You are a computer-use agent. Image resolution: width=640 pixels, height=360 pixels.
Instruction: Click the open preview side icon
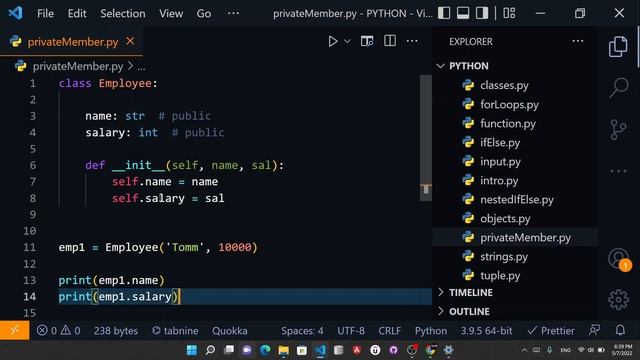tap(367, 41)
